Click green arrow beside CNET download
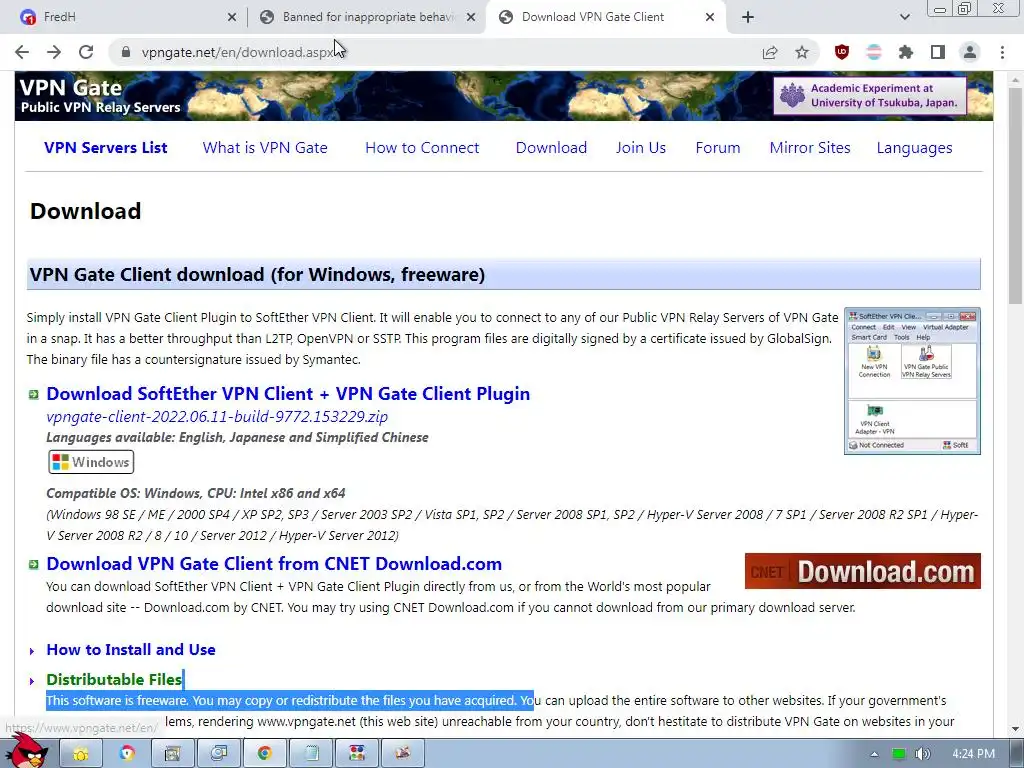 [33, 564]
